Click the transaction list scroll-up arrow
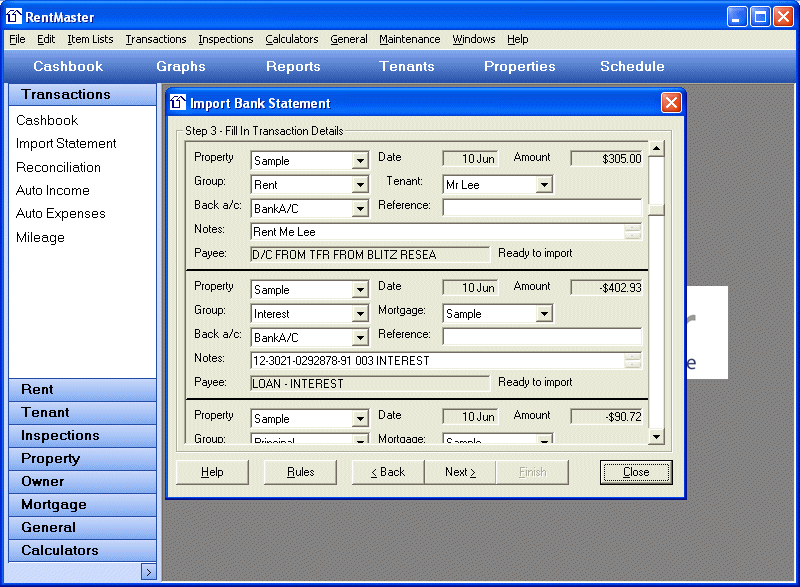800x587 pixels. (x=657, y=149)
